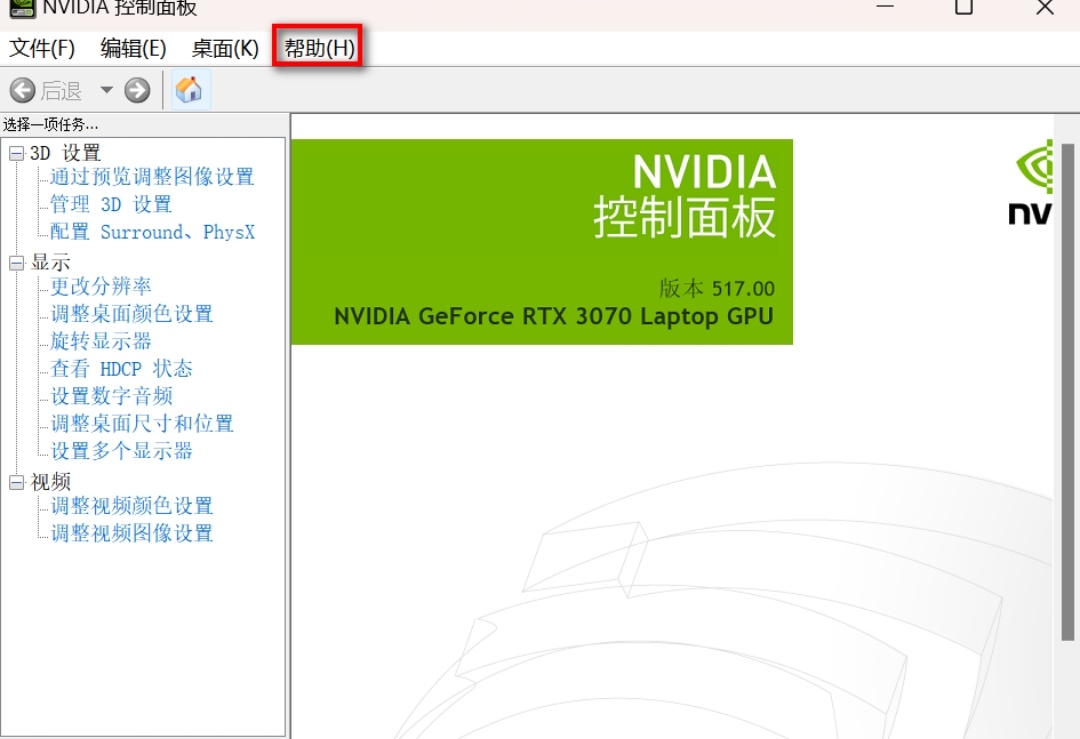
Task: Collapse the 显示 tree node
Action: [x=17, y=262]
